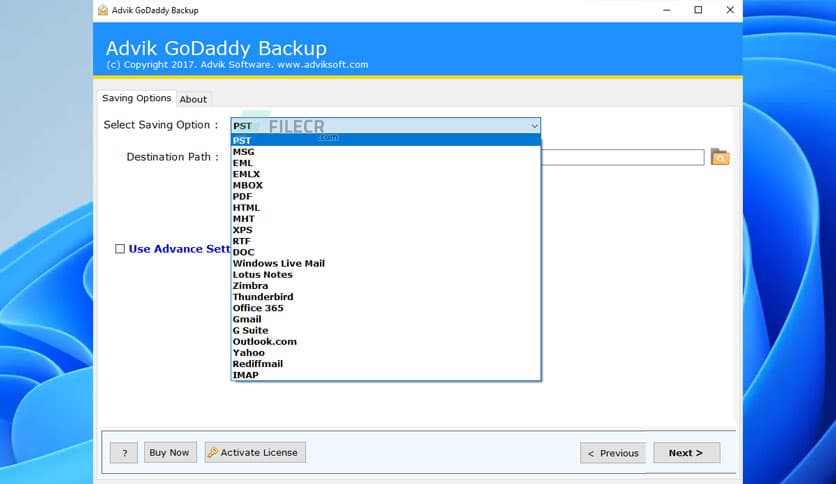The image size is (836, 484).
Task: Select MBOX as the saving option
Action: pos(386,185)
